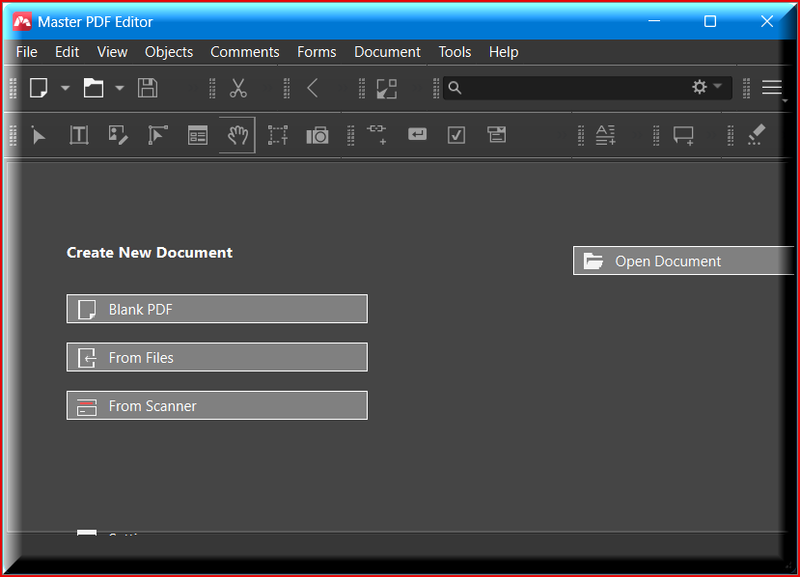
Task: Open the Forms menu
Action: (317, 52)
